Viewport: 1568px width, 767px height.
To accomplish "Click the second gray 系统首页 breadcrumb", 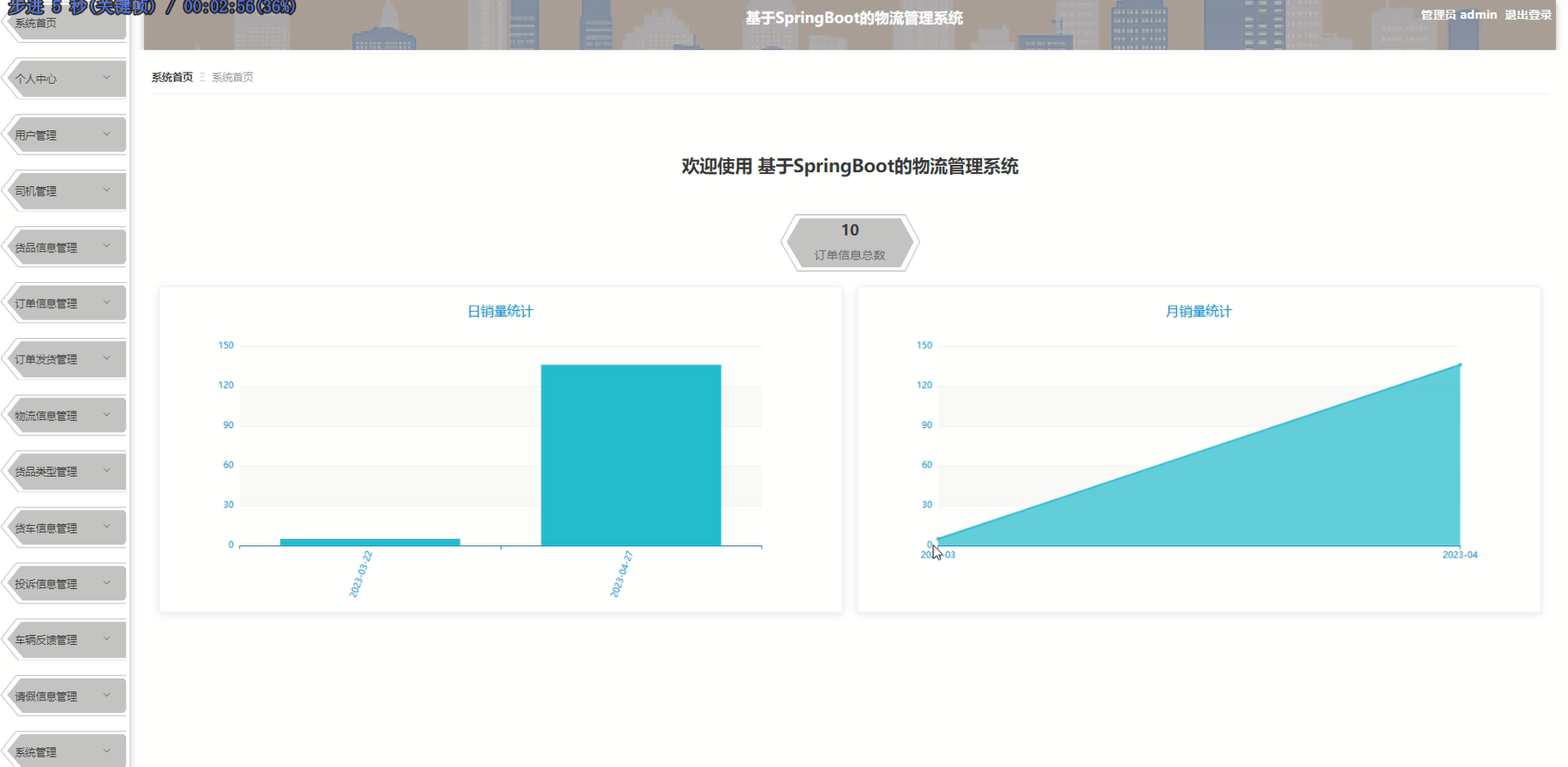I will tap(232, 77).
